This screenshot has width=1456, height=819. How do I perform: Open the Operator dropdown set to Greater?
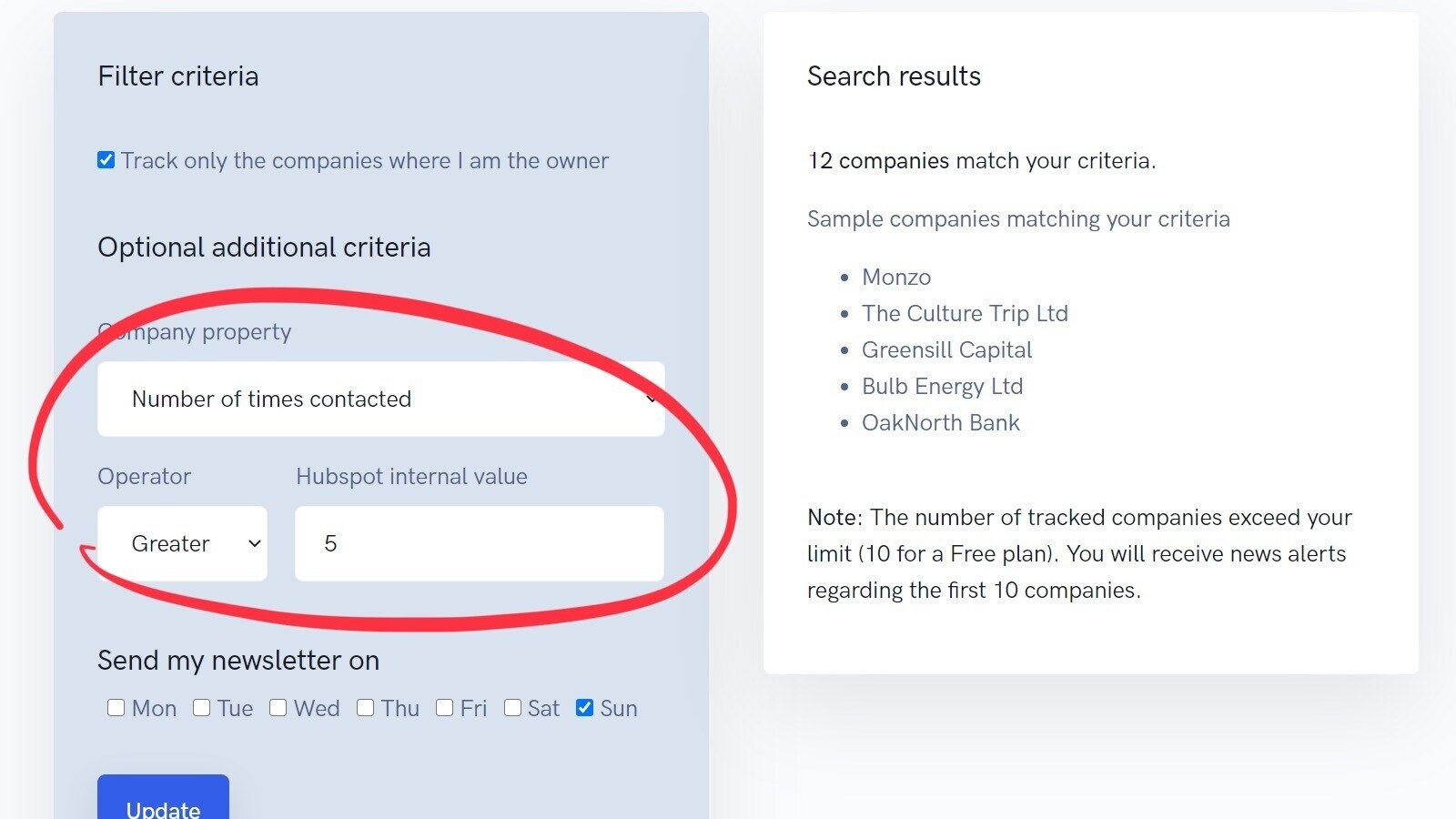(182, 543)
